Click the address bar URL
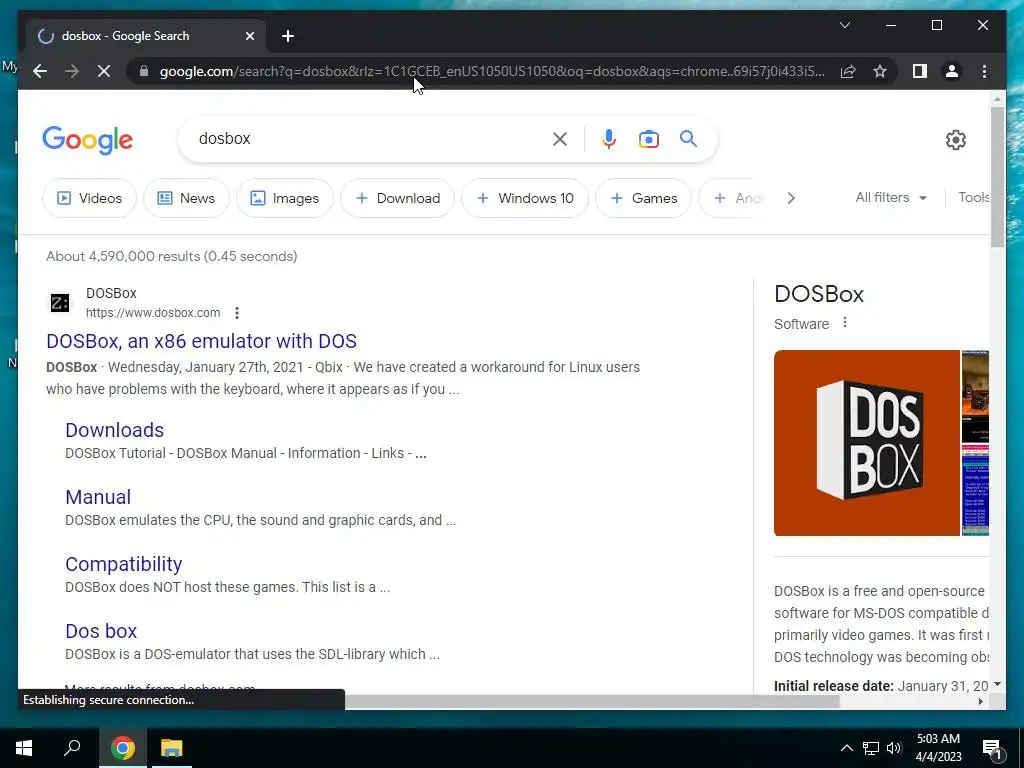Image resolution: width=1024 pixels, height=768 pixels. 492,71
